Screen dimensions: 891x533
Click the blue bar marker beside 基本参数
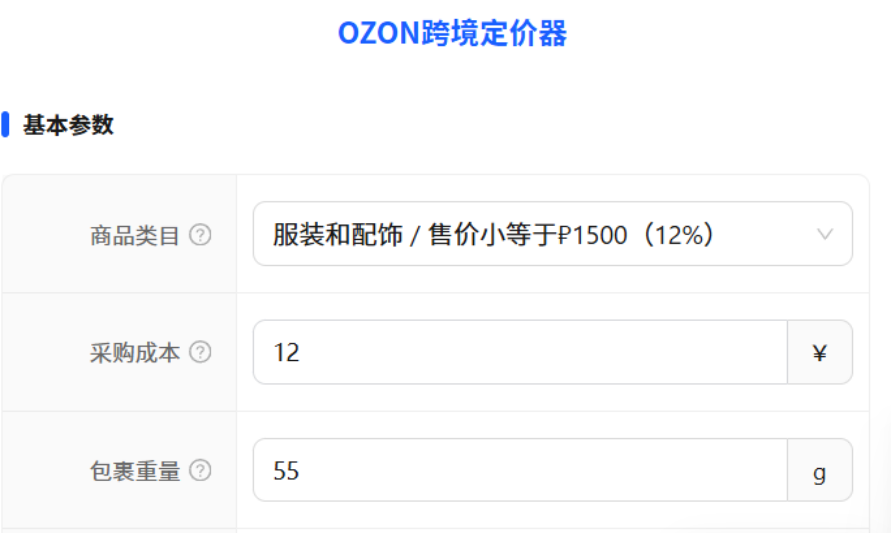[5, 125]
